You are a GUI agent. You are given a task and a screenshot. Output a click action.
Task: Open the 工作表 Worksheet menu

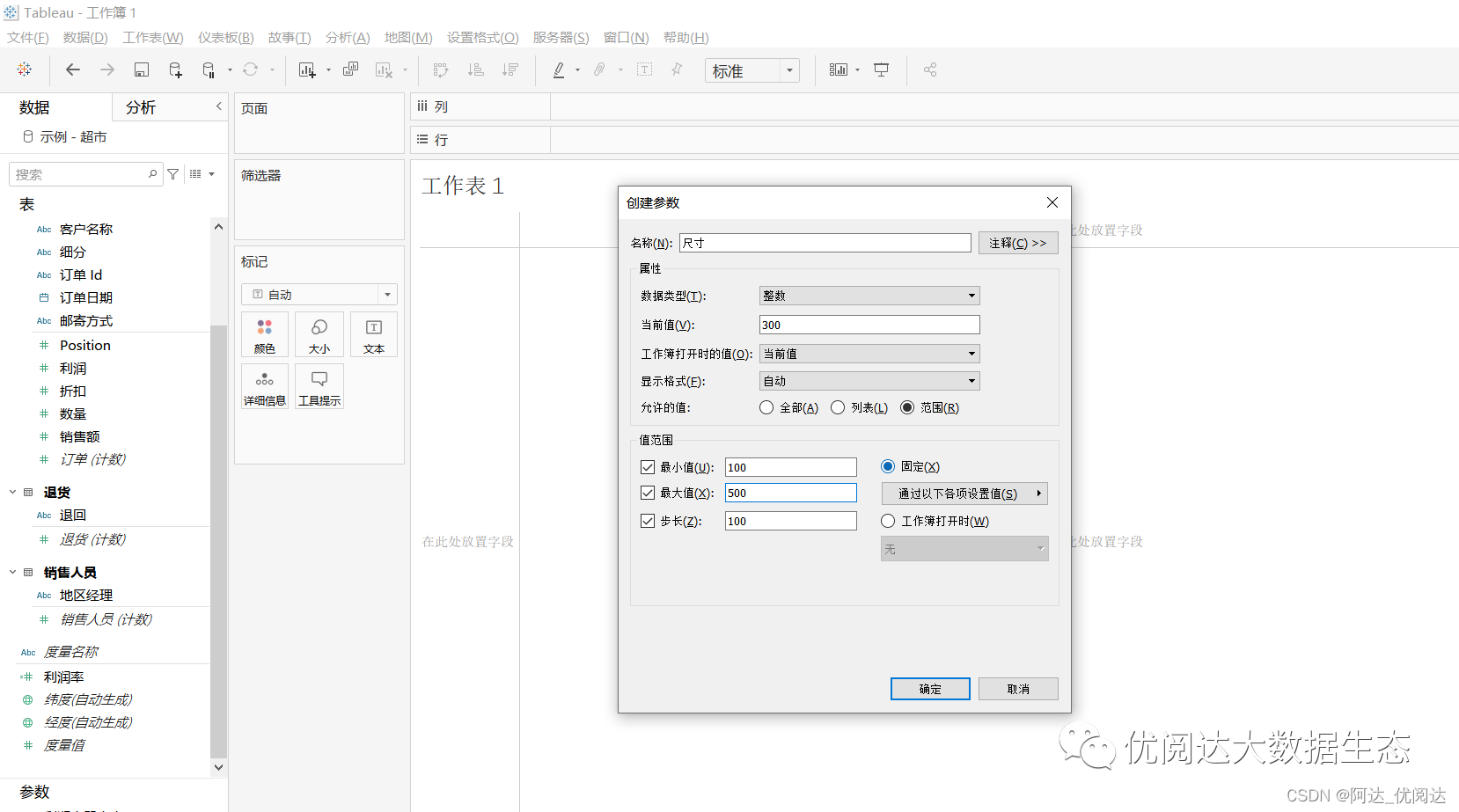153,38
